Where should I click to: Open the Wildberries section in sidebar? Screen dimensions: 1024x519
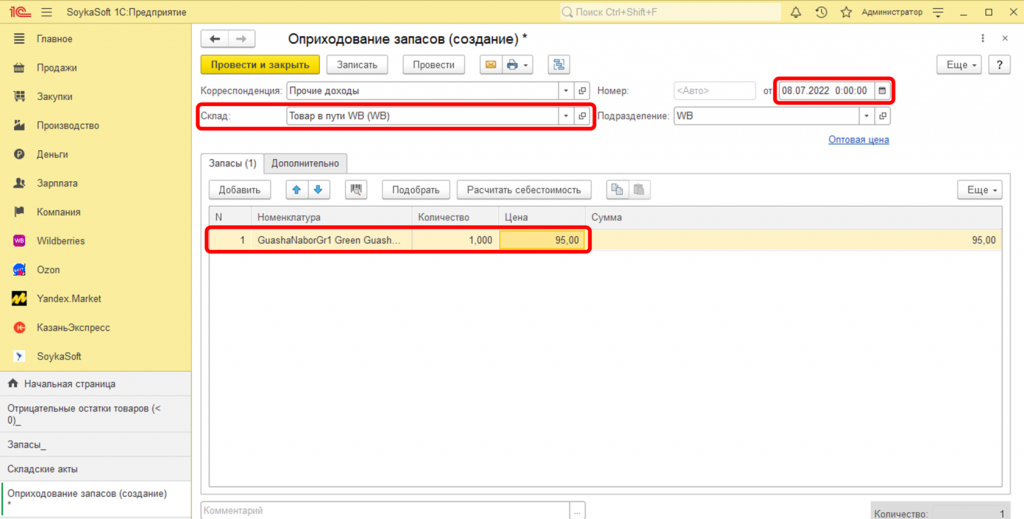pyautogui.click(x=62, y=241)
